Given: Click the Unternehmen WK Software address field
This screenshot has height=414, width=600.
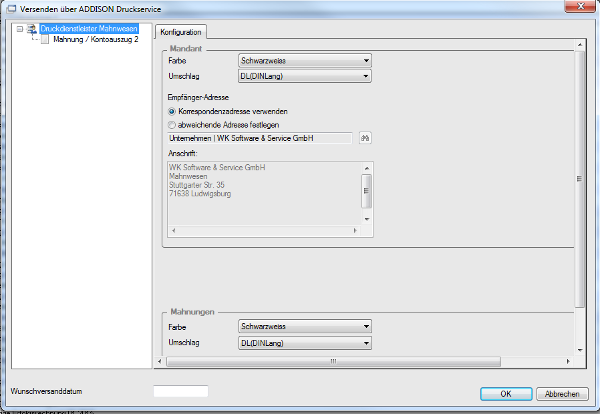Looking at the screenshot, I should coord(259,138).
